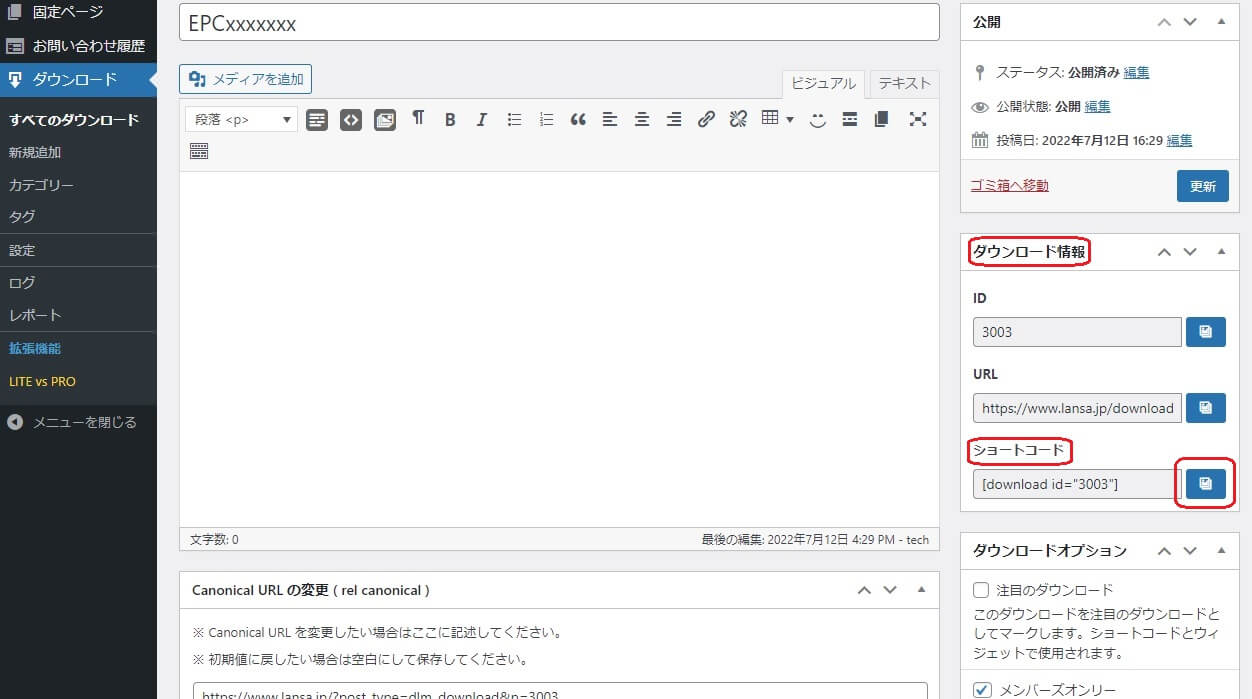1252x699 pixels.
Task: Click the shortcode field [download id="3003"]
Action: (1077, 484)
